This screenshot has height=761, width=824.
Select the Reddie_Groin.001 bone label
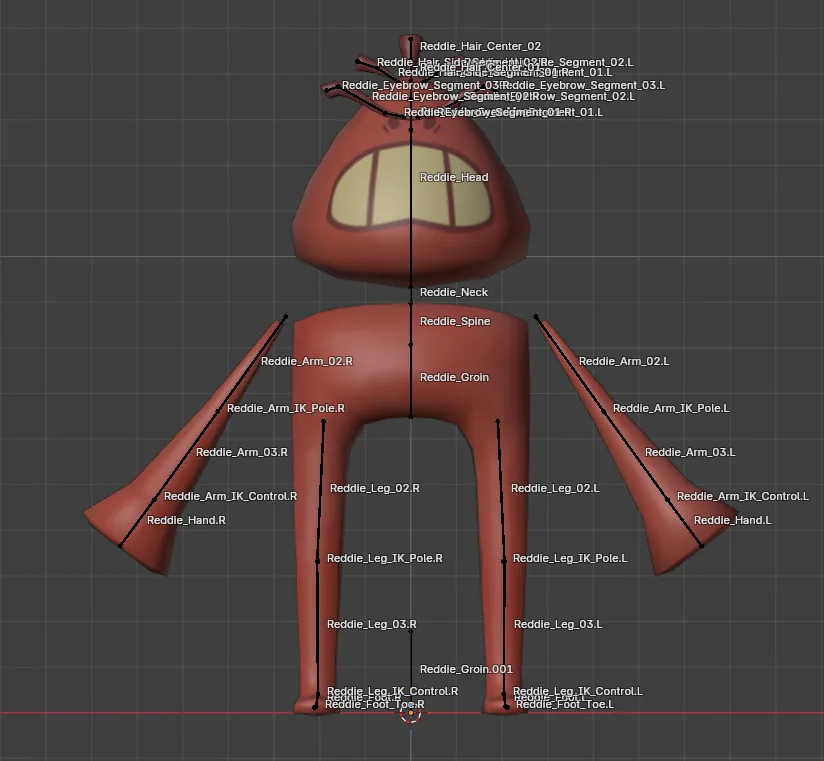[x=467, y=669]
